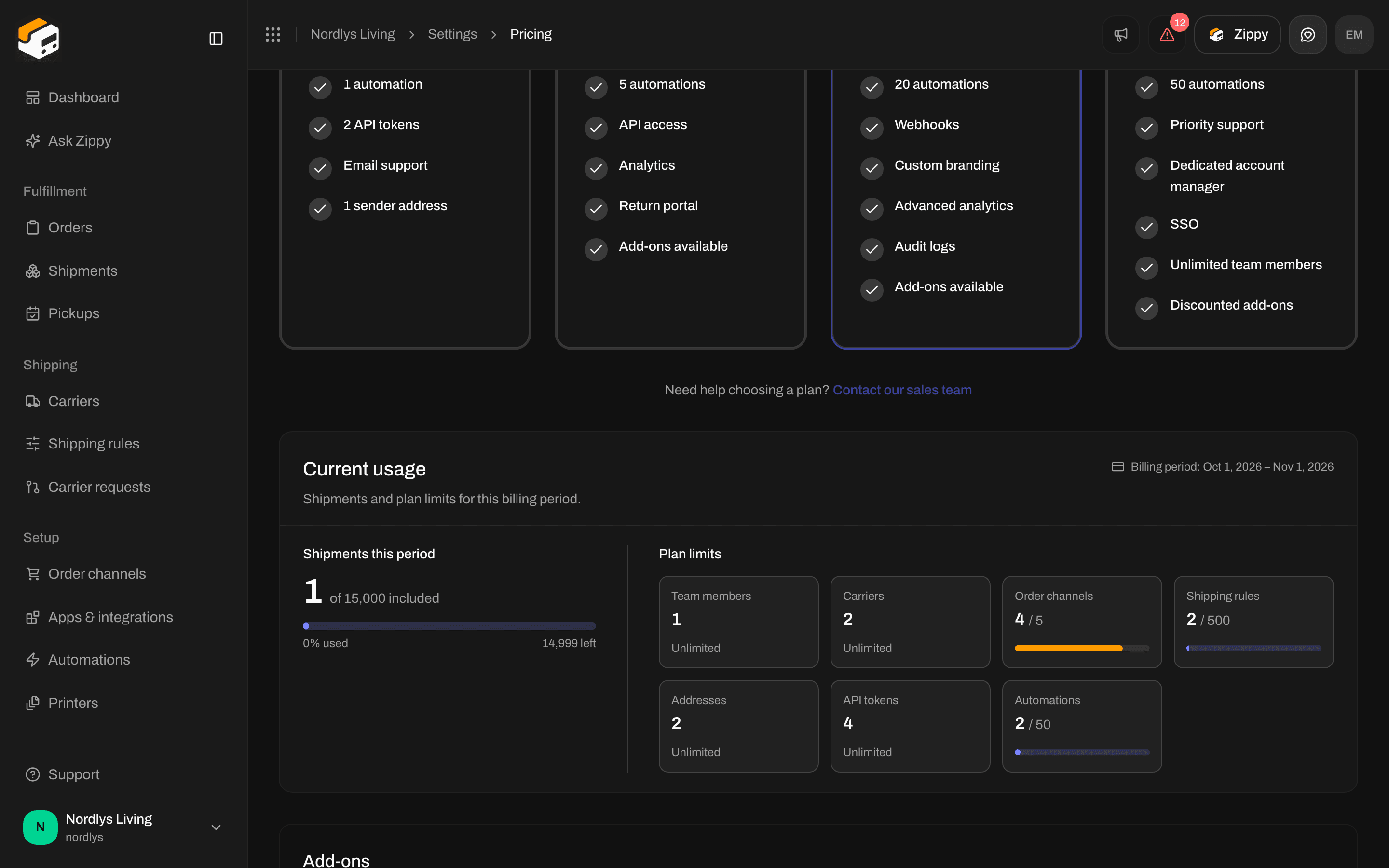The height and width of the screenshot is (868, 1389).
Task: Click the Shipping rules sliders icon
Action: 33,444
